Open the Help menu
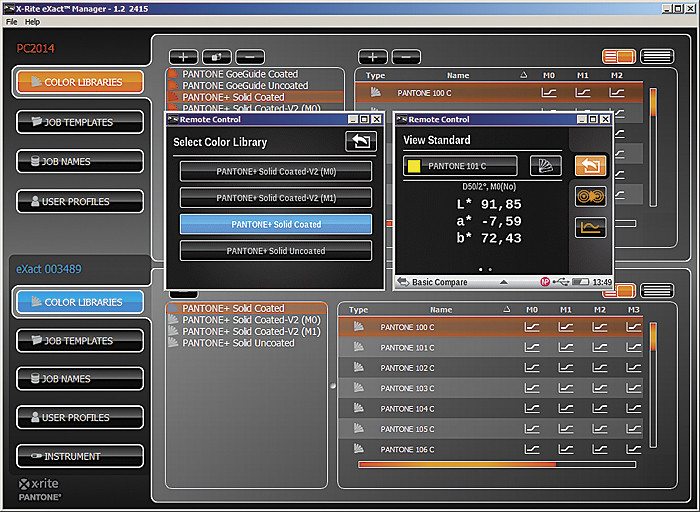This screenshot has width=700, height=512. coord(32,21)
